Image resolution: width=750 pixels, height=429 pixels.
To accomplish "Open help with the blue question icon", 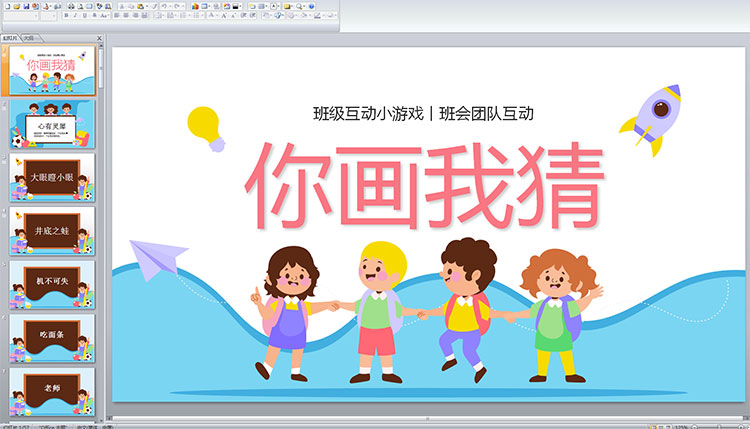I will pos(311,7).
